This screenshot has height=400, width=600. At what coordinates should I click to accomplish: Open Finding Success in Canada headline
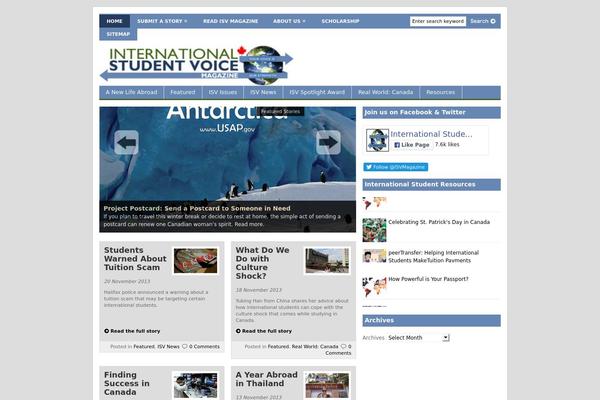[x=127, y=383]
